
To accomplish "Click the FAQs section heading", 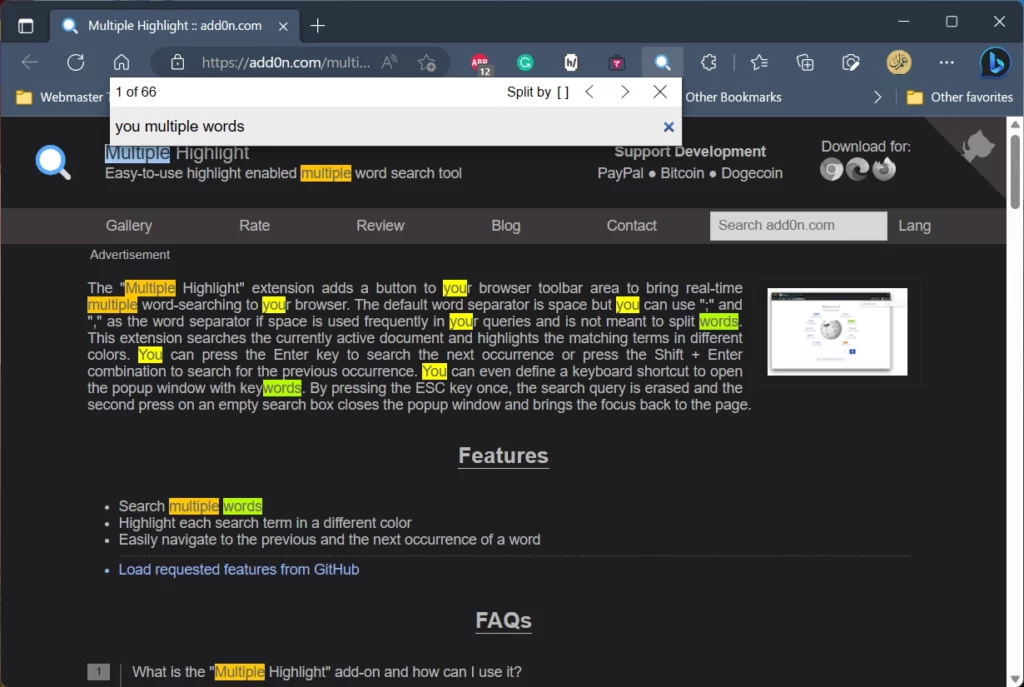I will [503, 620].
